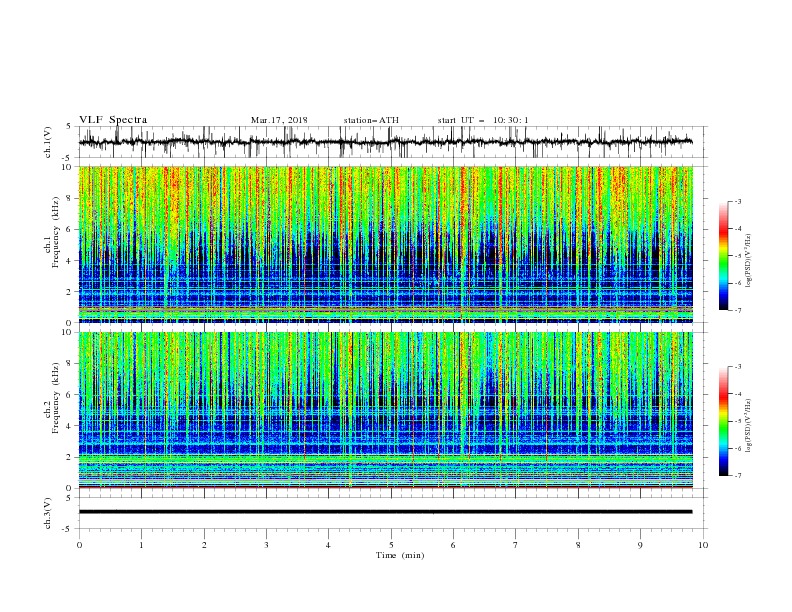Image resolution: width=792 pixels, height=612 pixels.
Task: Click the ch.2 frequency spectrogram panel
Action: (x=386, y=410)
